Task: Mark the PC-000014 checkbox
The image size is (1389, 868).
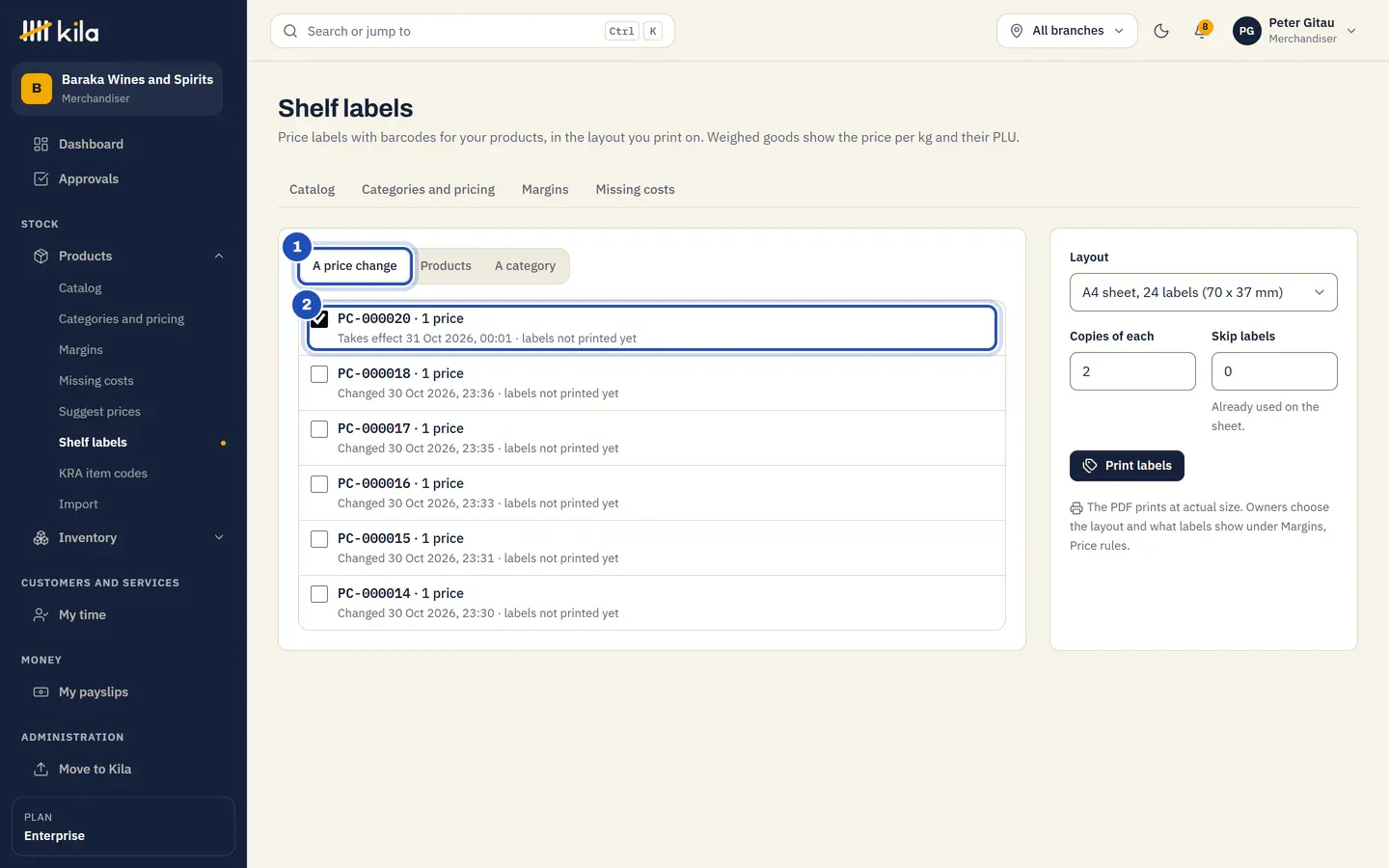Action: pos(319,594)
